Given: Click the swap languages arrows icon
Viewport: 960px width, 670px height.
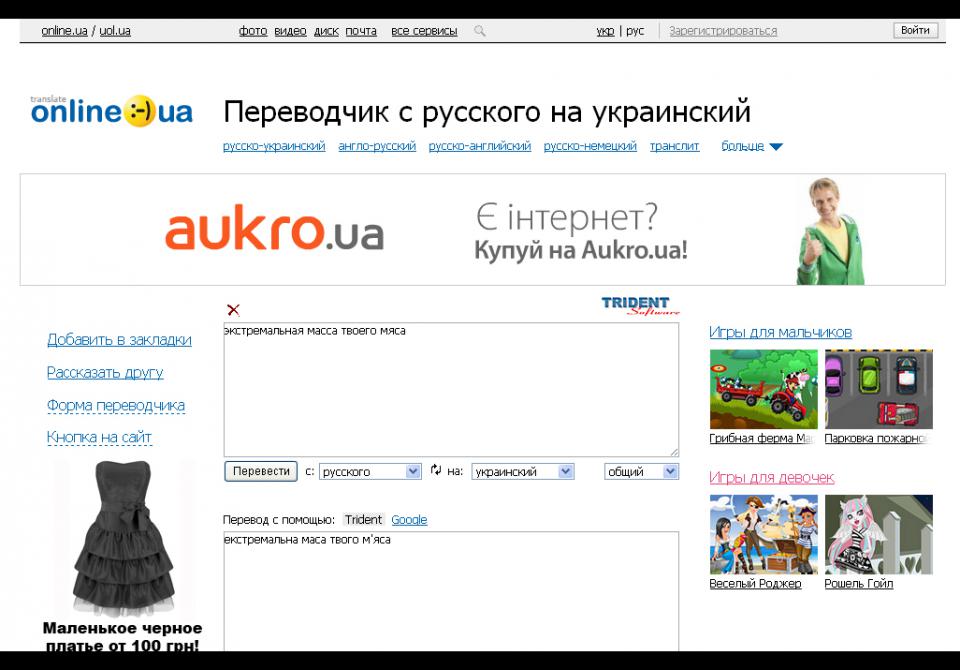Looking at the screenshot, I should 435,470.
